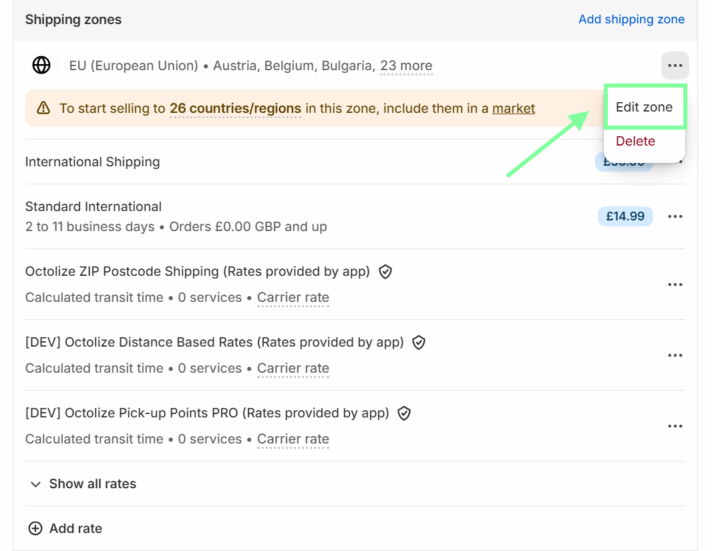Select Edit zone from the menu

[644, 107]
